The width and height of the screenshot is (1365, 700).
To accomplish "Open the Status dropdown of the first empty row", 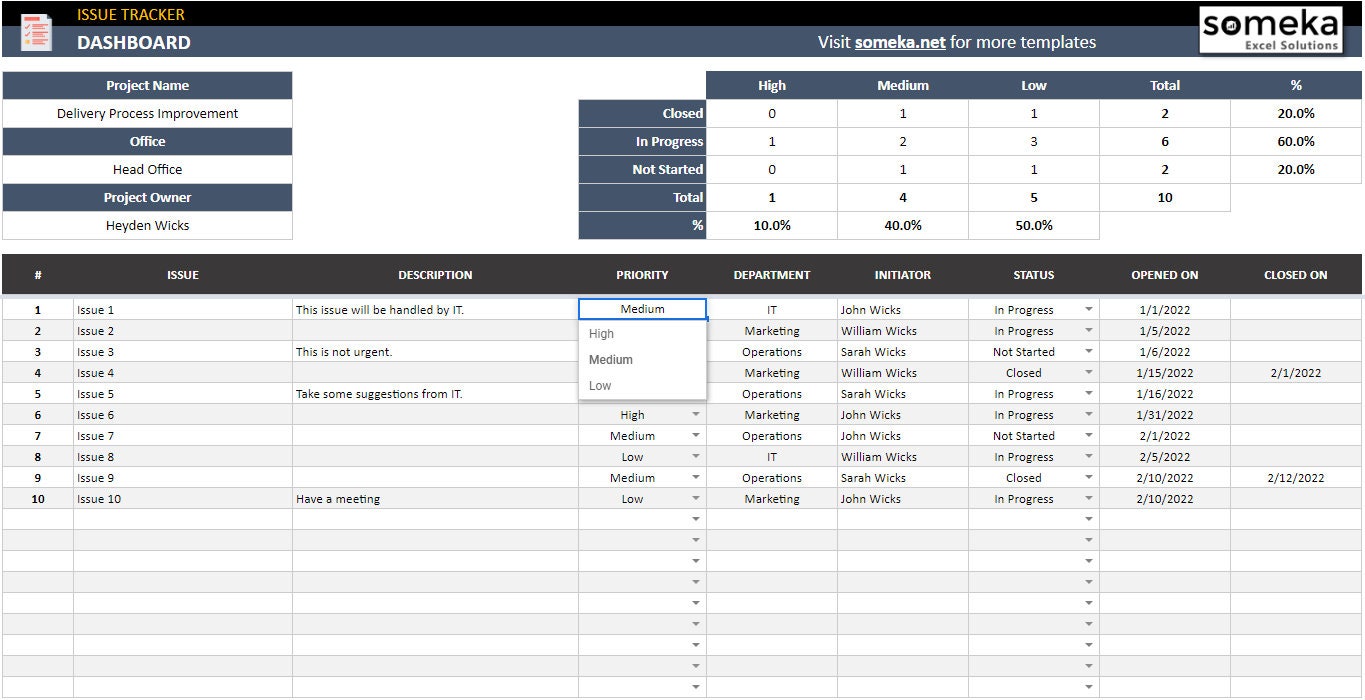I will [x=1088, y=518].
